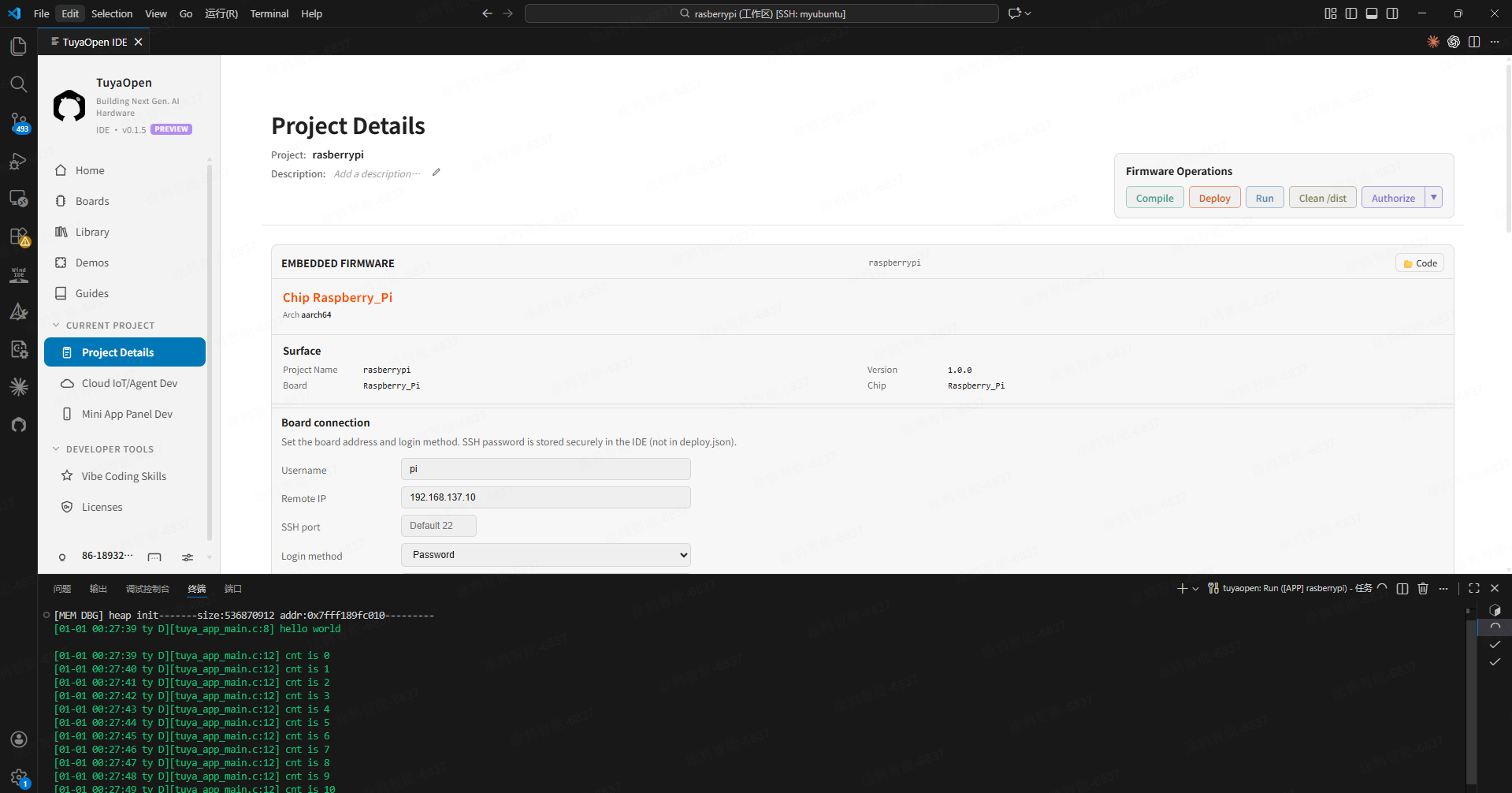Open the GitHub icon in activity bar
Viewport: 1512px width, 793px height.
tap(19, 425)
